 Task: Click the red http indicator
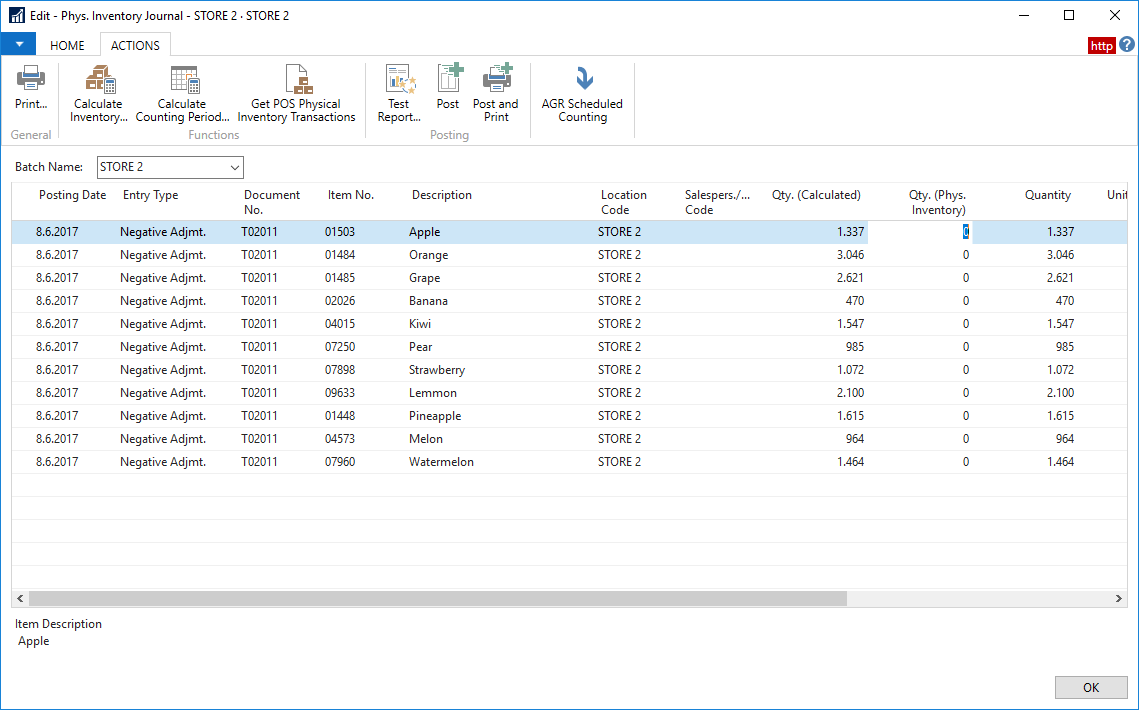click(x=1101, y=46)
